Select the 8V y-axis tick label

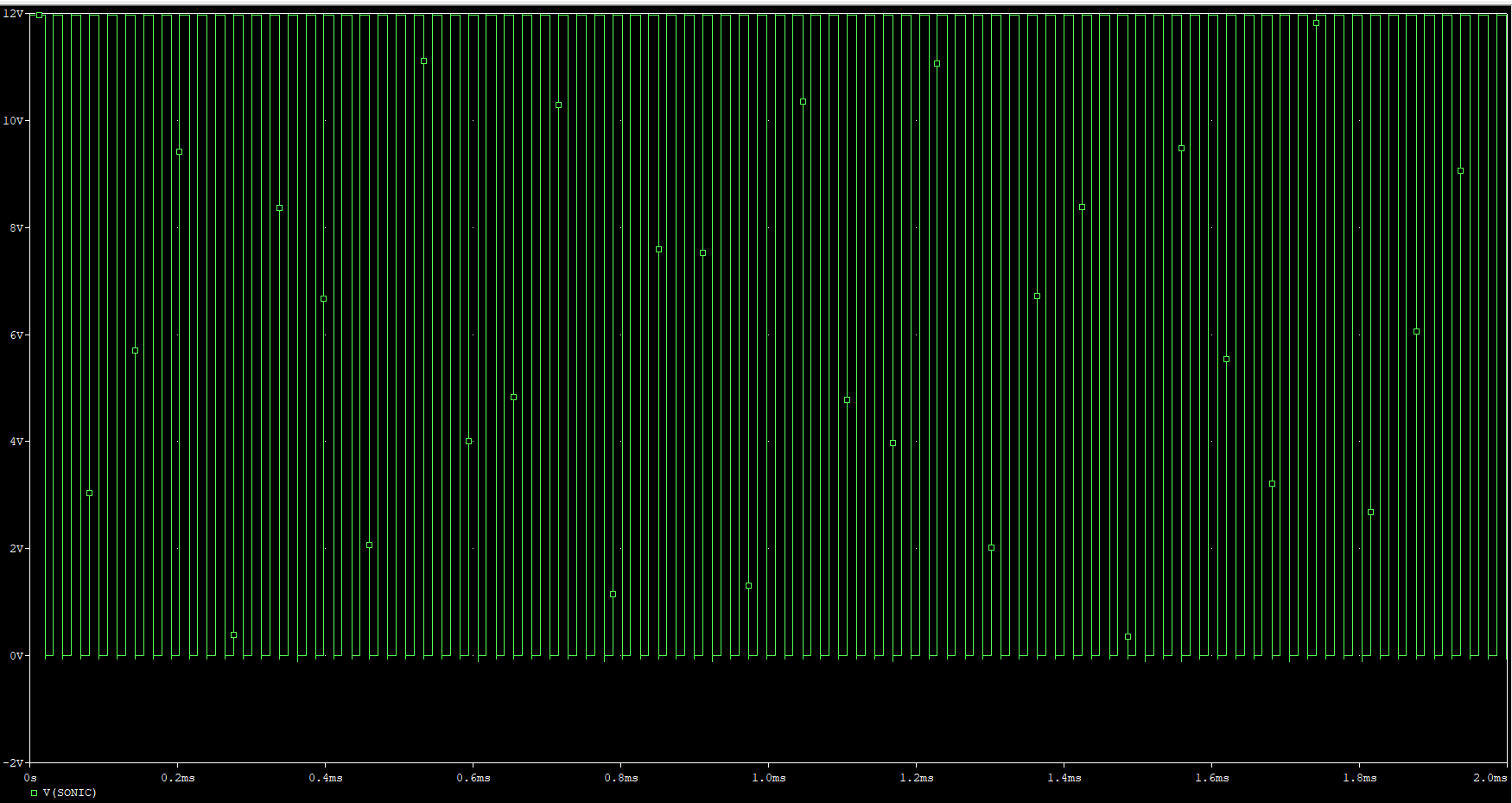(x=16, y=228)
